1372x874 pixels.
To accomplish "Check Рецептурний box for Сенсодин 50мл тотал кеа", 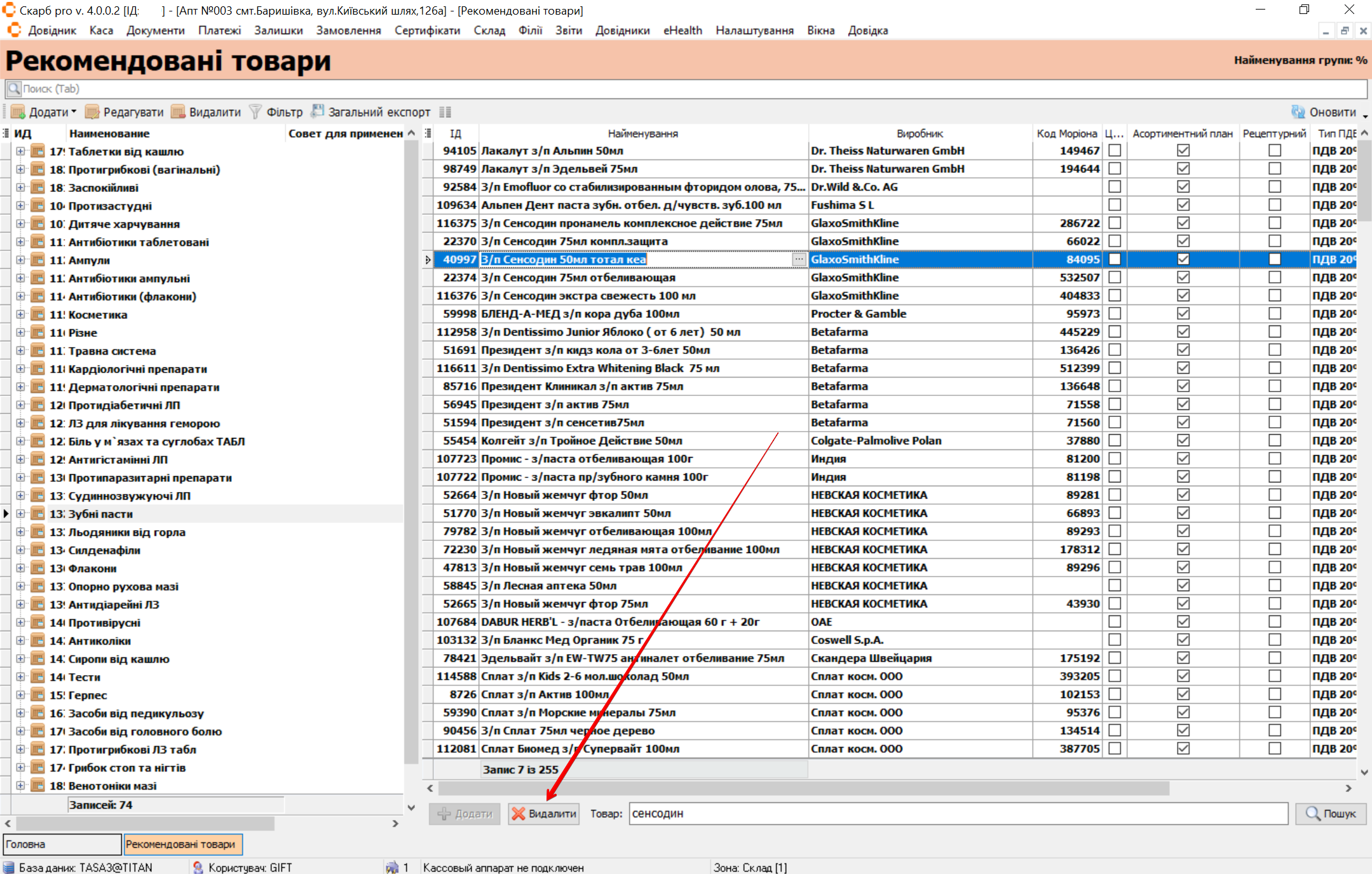I will pyautogui.click(x=1274, y=259).
